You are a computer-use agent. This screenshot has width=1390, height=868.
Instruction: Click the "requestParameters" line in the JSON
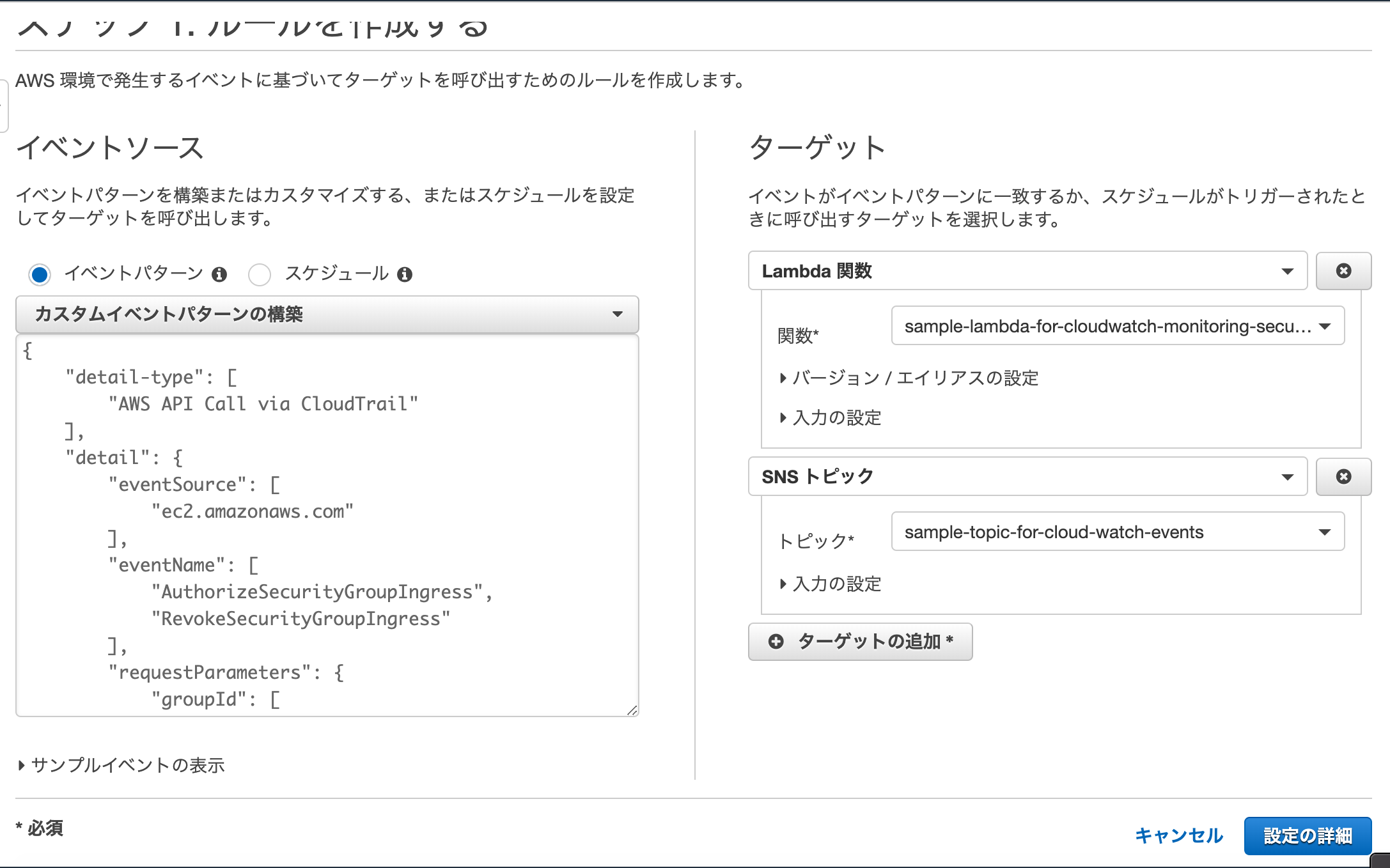click(226, 672)
